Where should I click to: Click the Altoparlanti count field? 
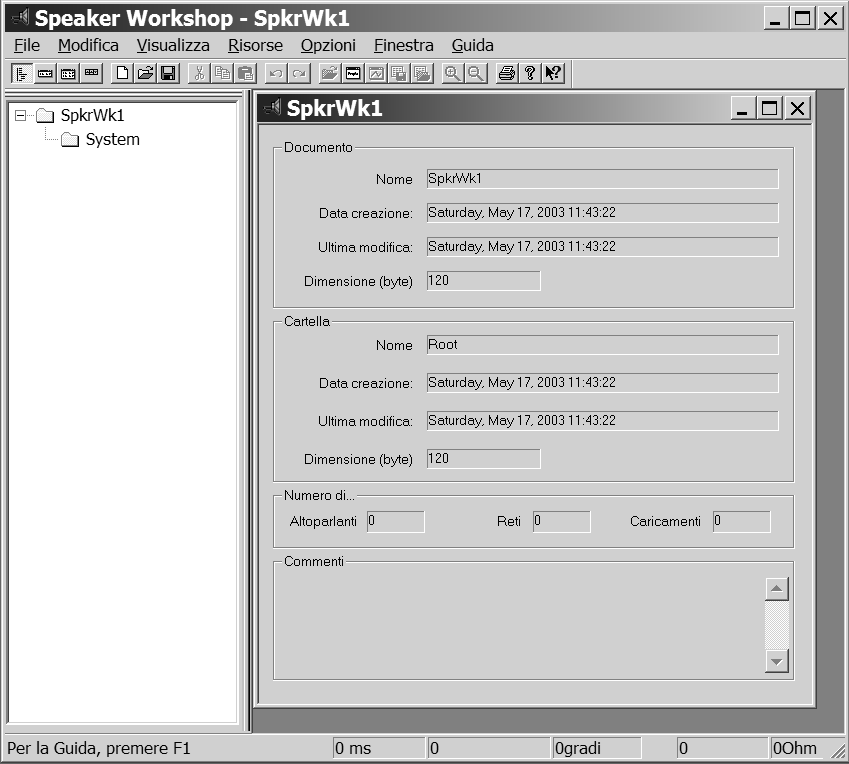395,521
